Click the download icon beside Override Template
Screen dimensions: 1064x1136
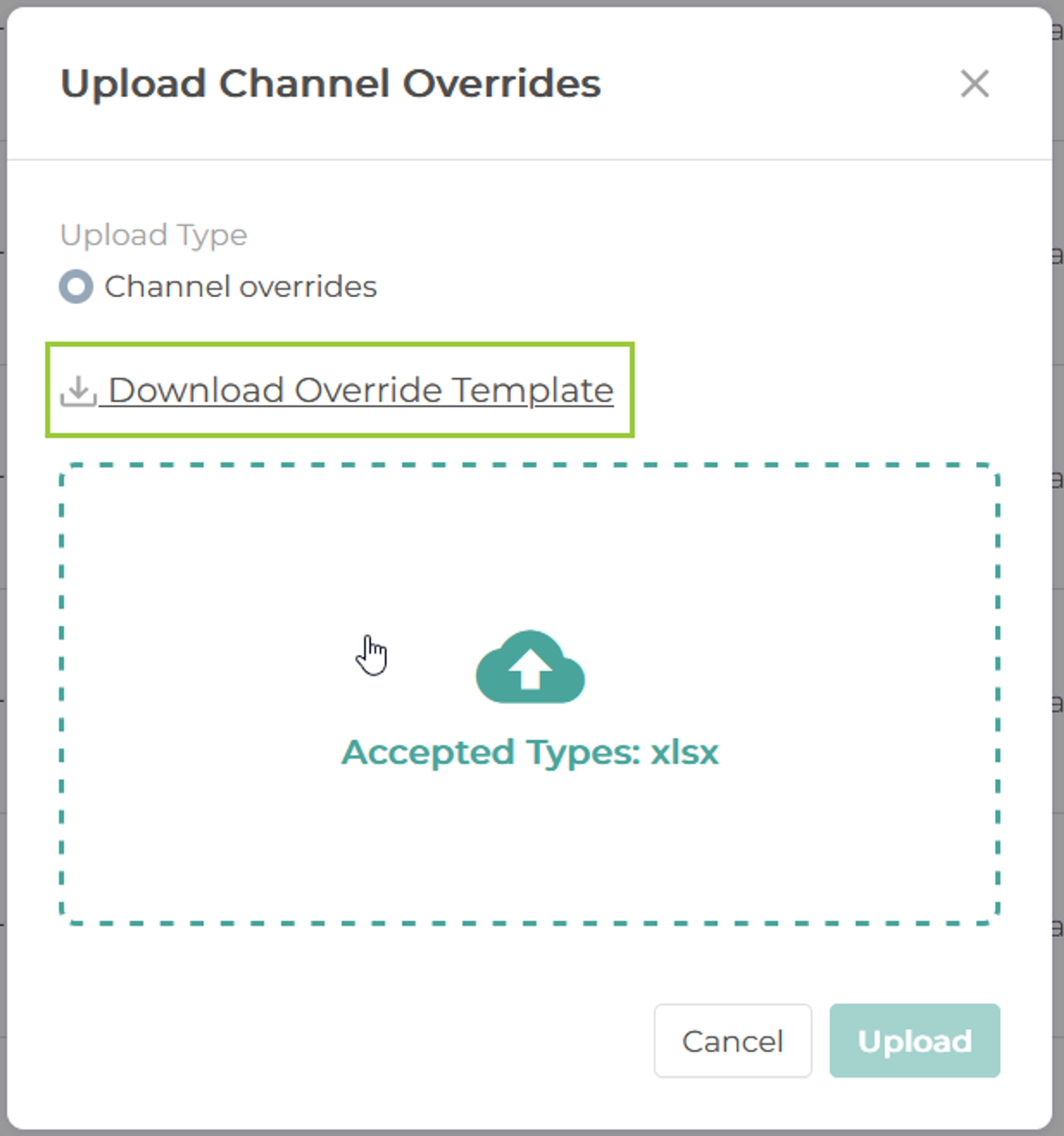click(x=79, y=390)
